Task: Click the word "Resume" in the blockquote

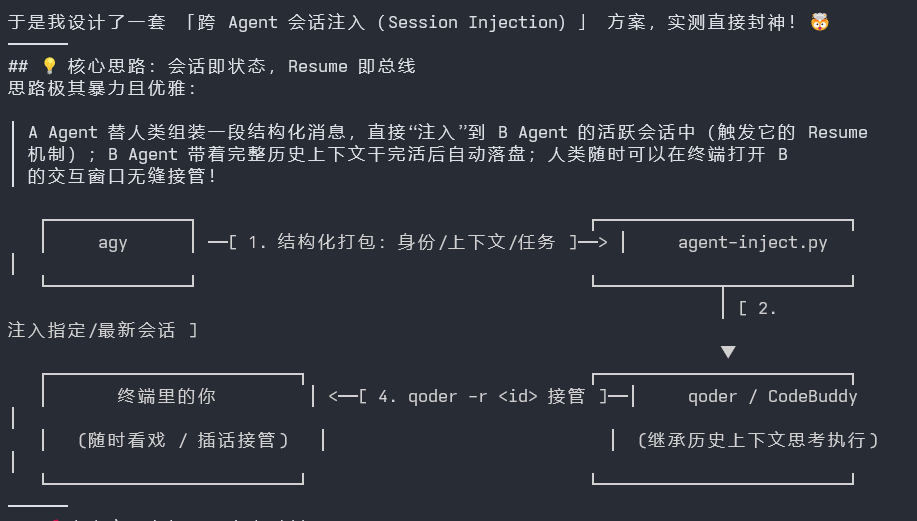Action: (837, 132)
